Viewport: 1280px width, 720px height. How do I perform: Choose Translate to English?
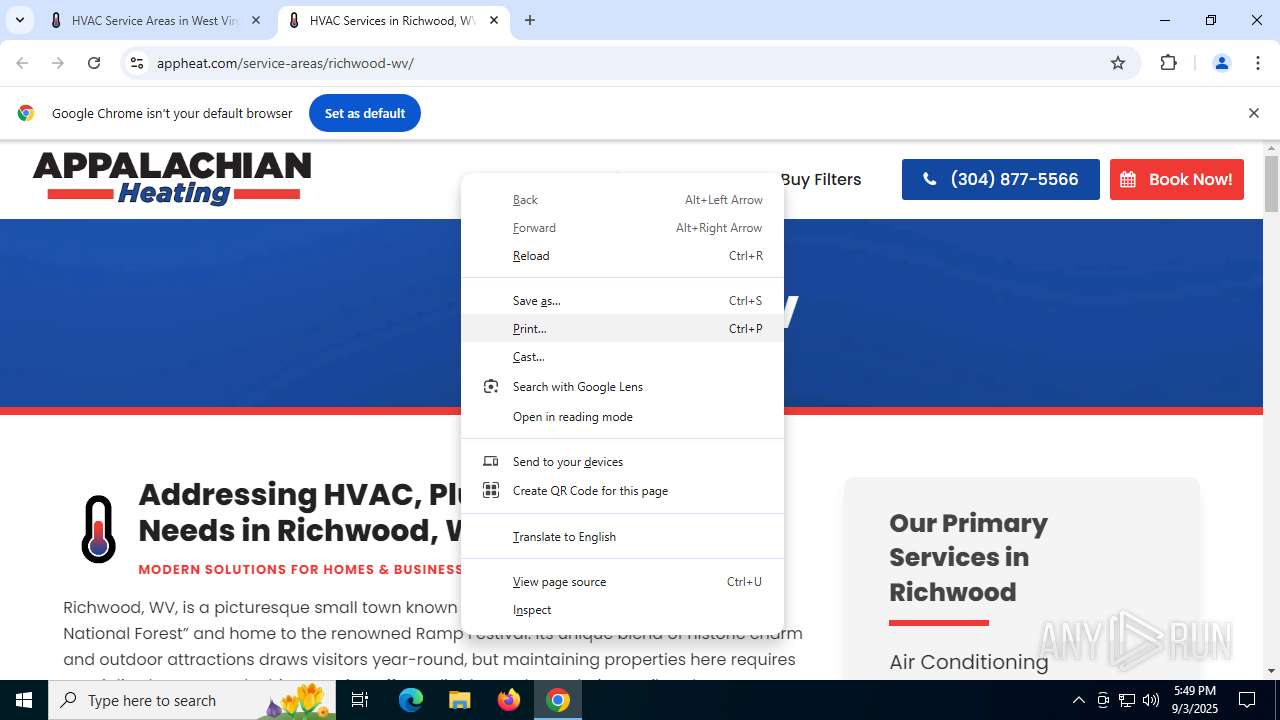pyautogui.click(x=622, y=536)
